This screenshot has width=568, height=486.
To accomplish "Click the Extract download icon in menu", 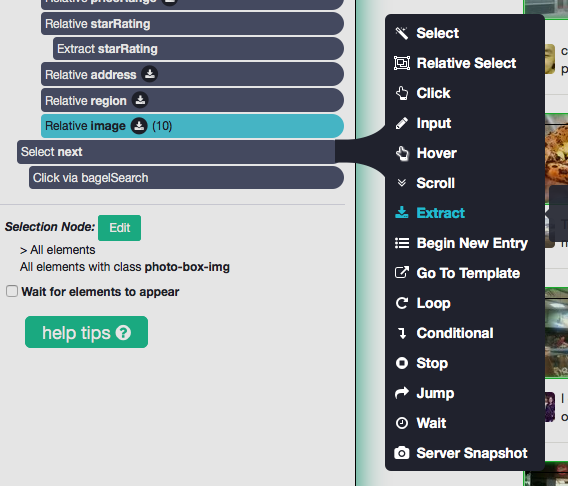I will tap(402, 213).
